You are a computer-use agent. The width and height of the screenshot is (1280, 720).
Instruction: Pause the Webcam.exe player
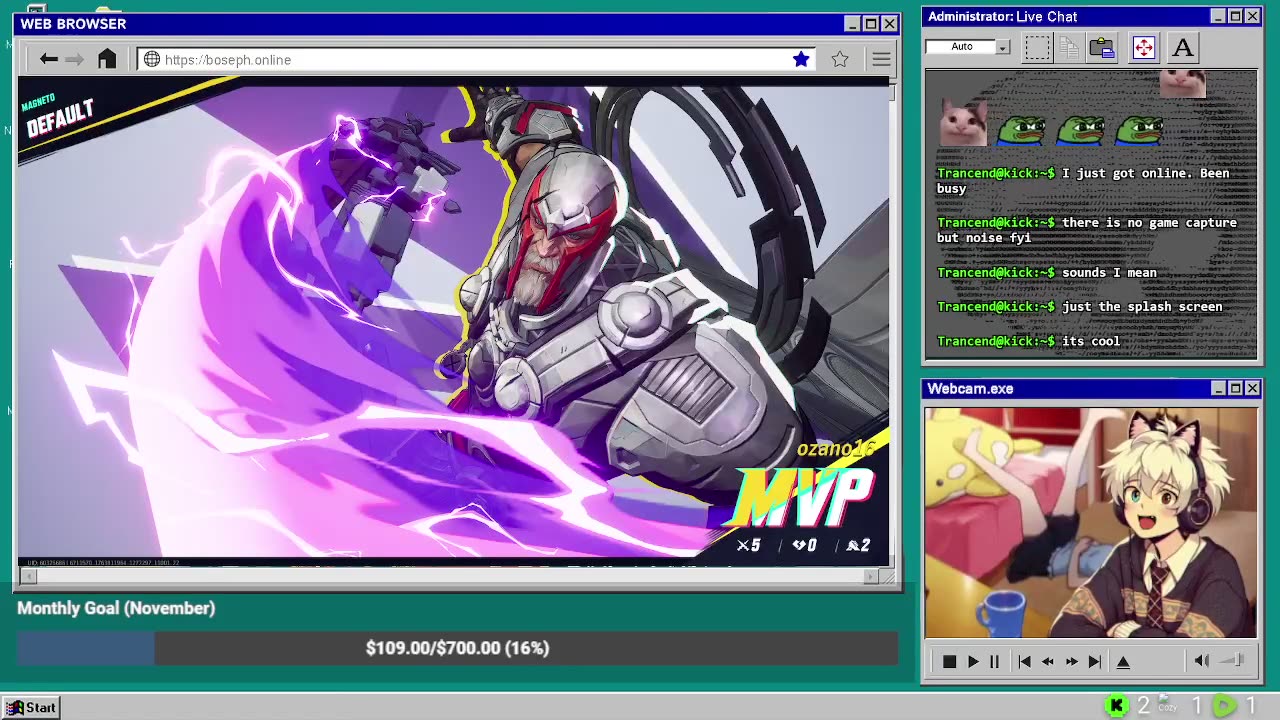pyautogui.click(x=994, y=662)
